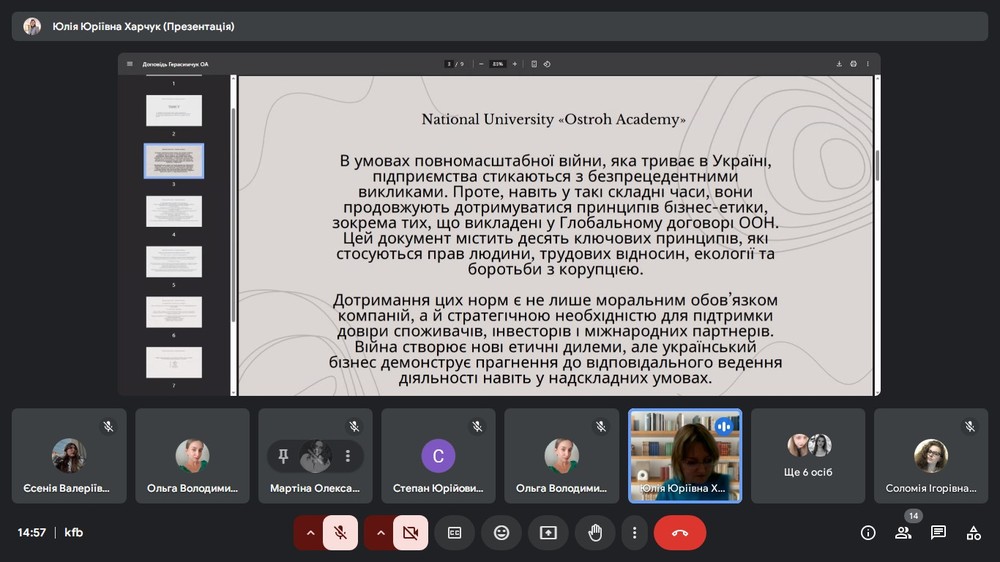Pin Мартіна's tile with pin icon
Screen dimensions: 1000x562
284,456
